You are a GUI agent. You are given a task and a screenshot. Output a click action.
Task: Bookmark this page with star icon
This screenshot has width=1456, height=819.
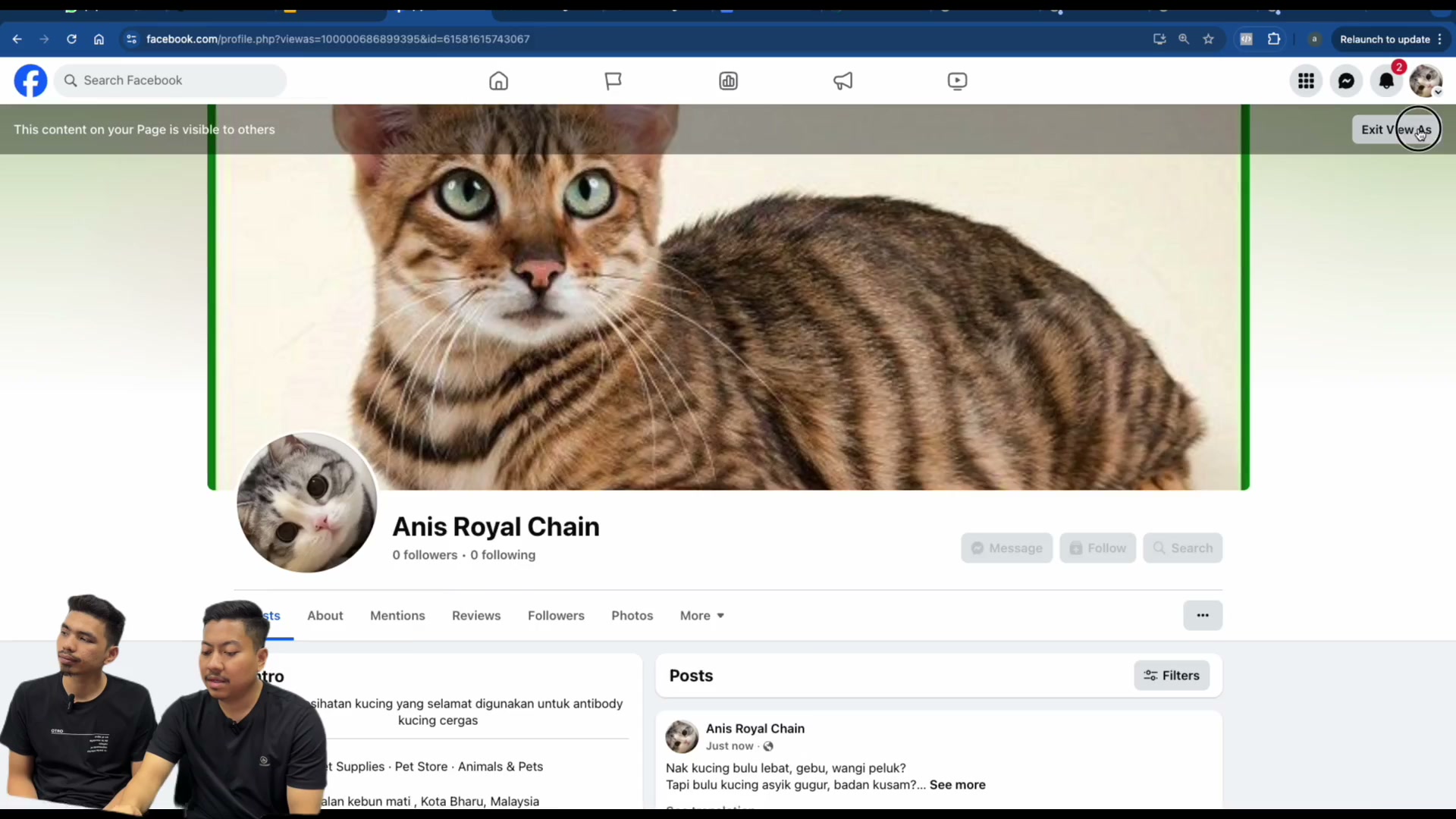coord(1209,39)
